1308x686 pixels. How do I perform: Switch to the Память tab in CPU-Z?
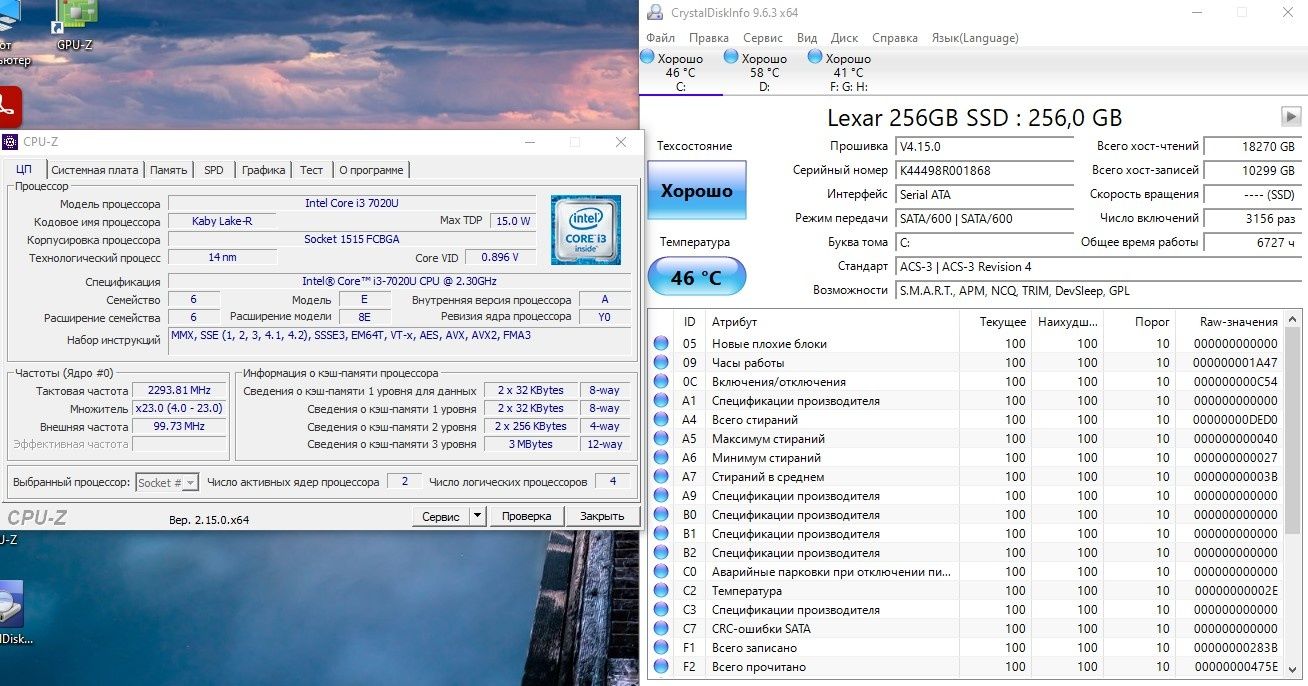point(169,170)
